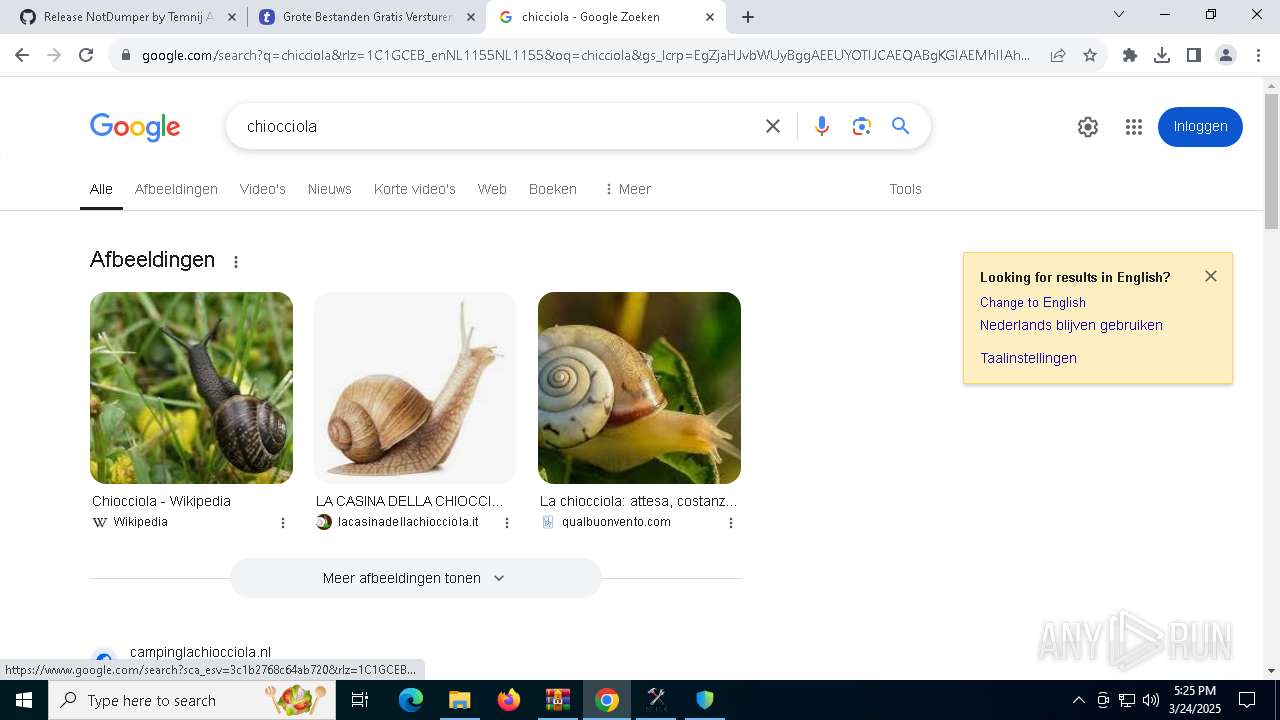Open the Meer search filters dropdown
The width and height of the screenshot is (1280, 720).
(x=628, y=189)
